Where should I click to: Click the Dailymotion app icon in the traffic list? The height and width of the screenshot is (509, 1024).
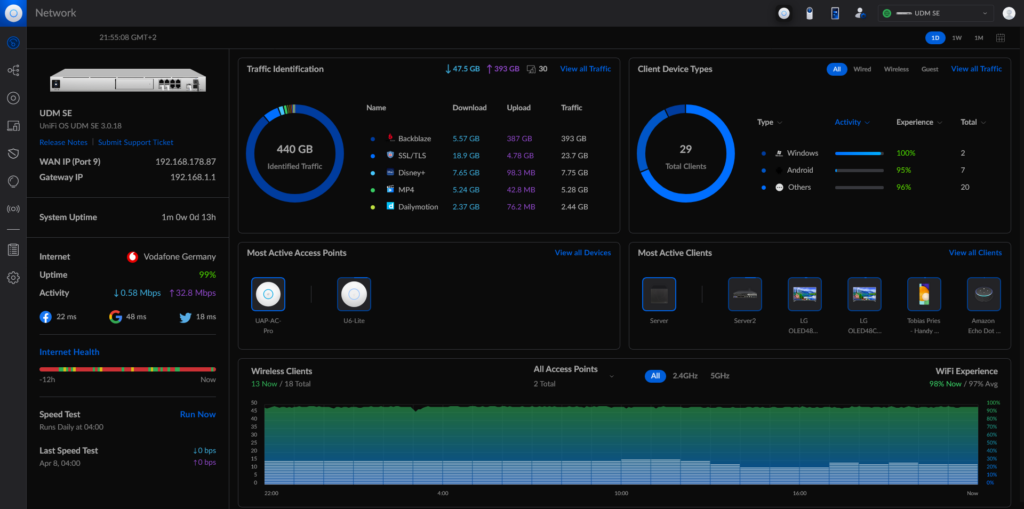[x=391, y=206]
